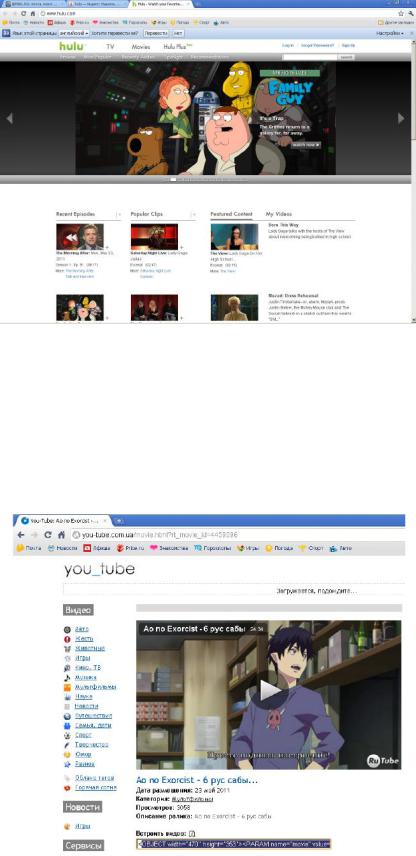Click the Hulu search input field
This screenshot has height=856, width=416.
310,57
